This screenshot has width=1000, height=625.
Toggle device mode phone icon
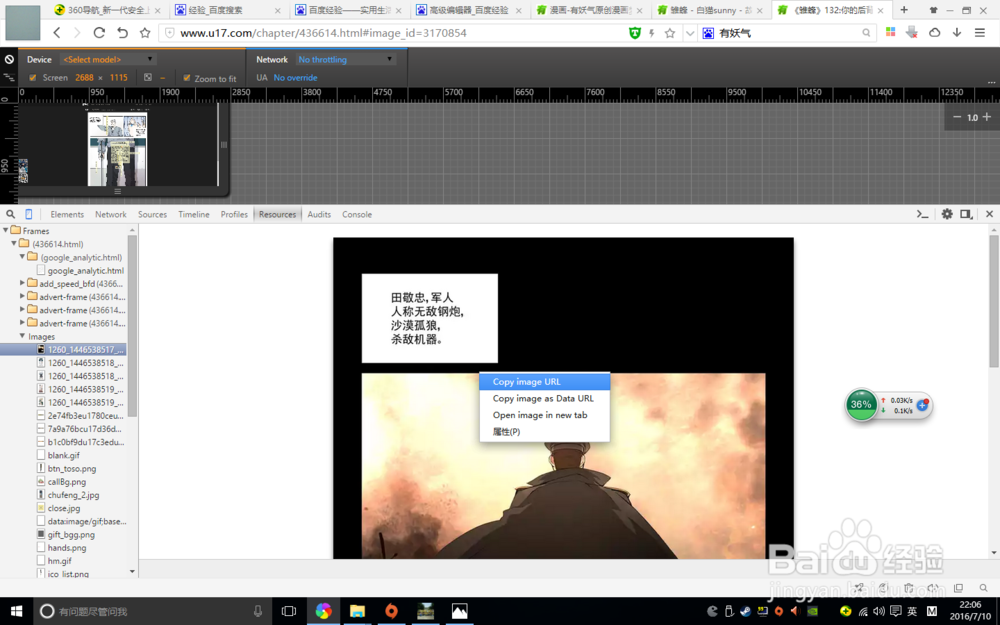point(29,214)
